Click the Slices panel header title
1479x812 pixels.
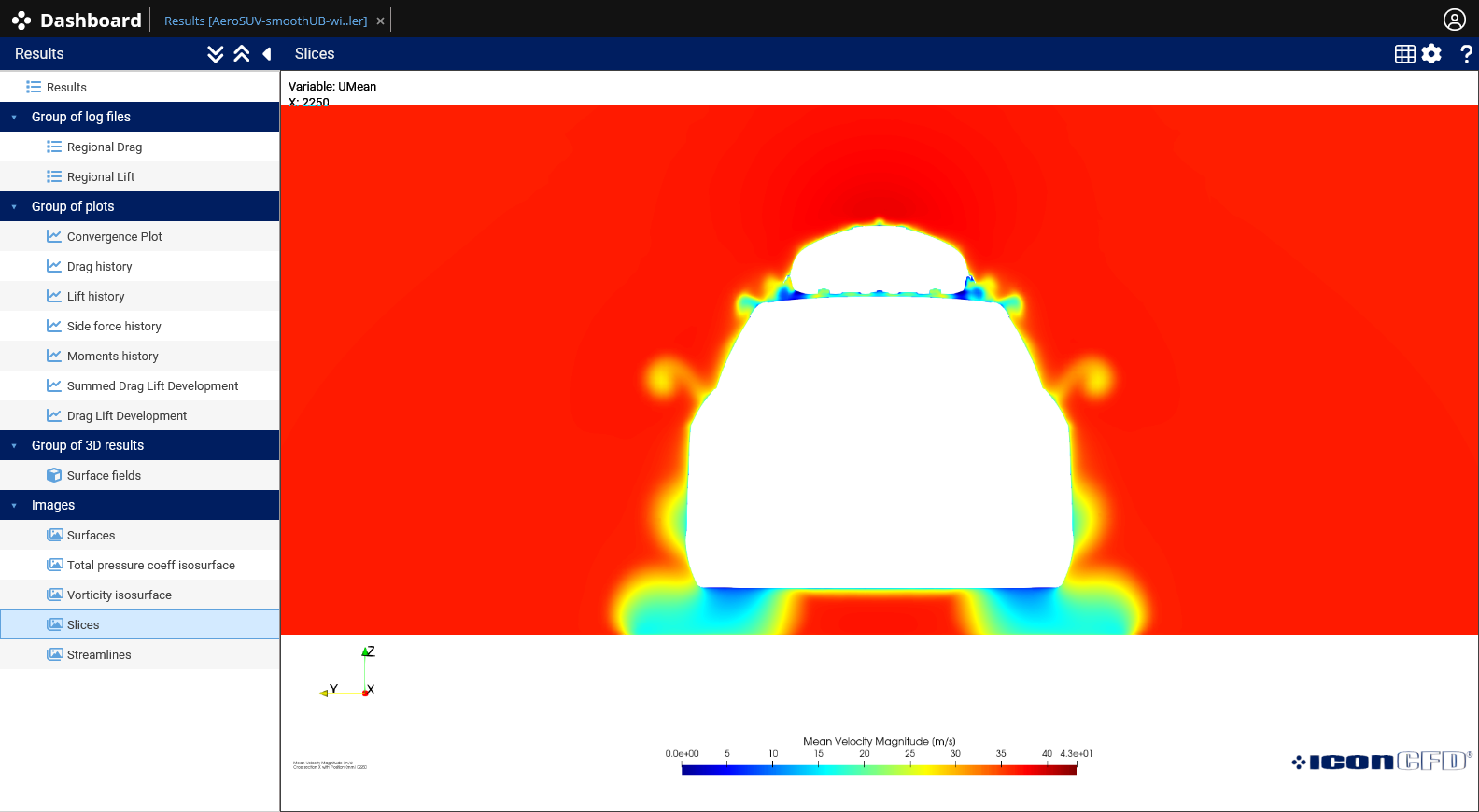click(315, 54)
